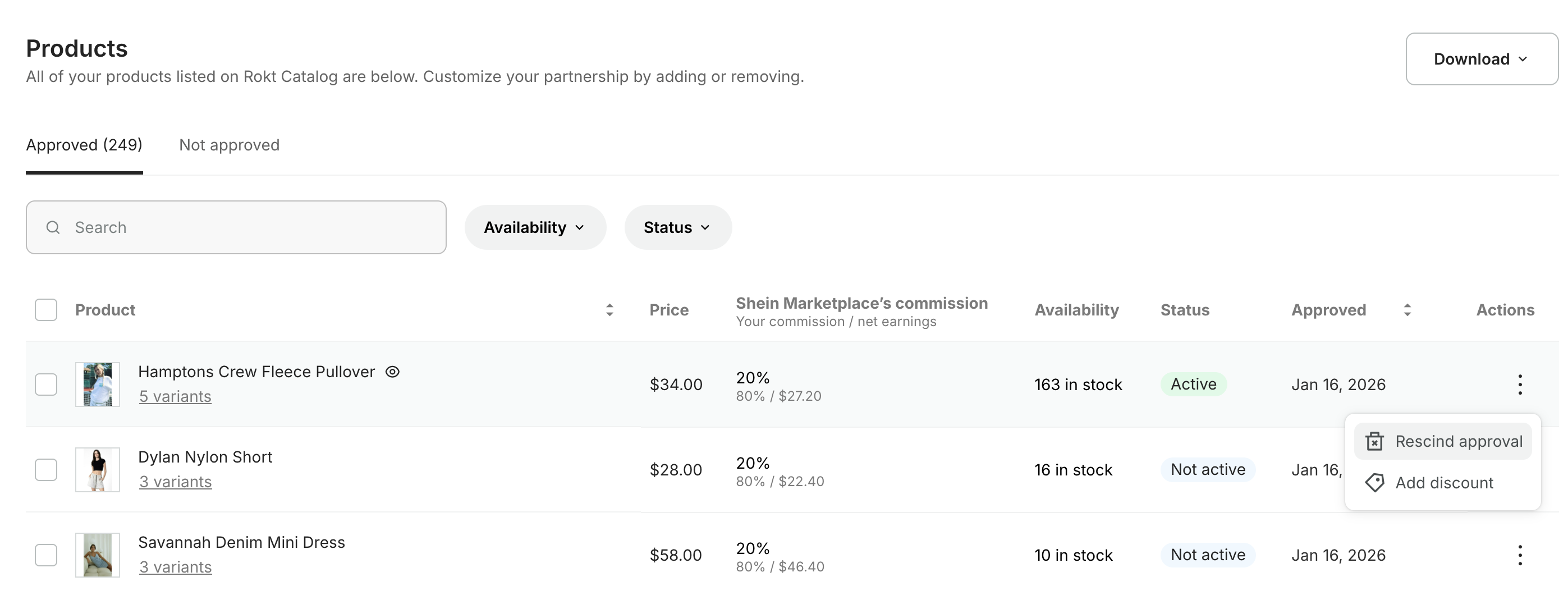Click the Rescind approval trash icon

(x=1374, y=441)
